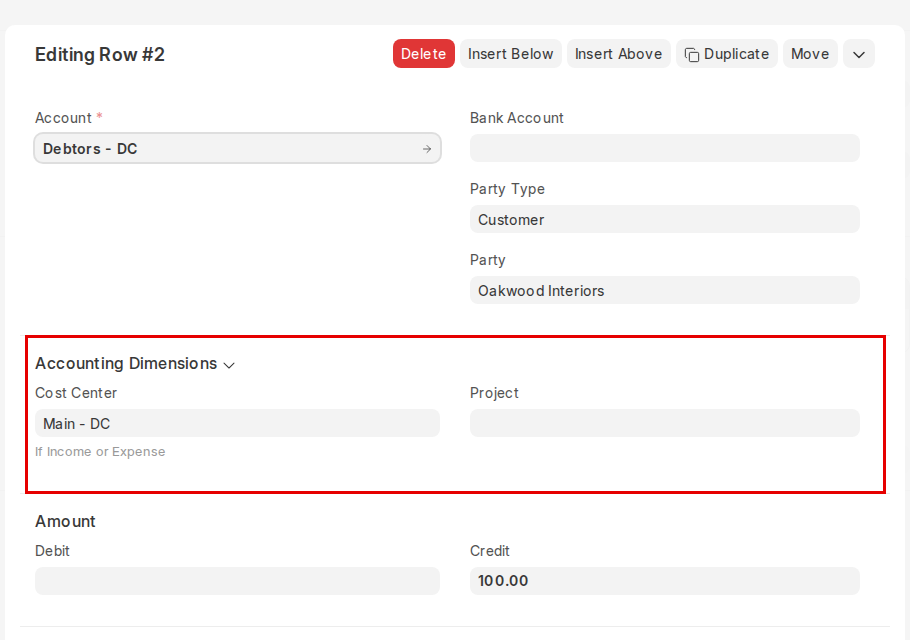Click the Insert Above button
The image size is (910, 640).
[619, 54]
